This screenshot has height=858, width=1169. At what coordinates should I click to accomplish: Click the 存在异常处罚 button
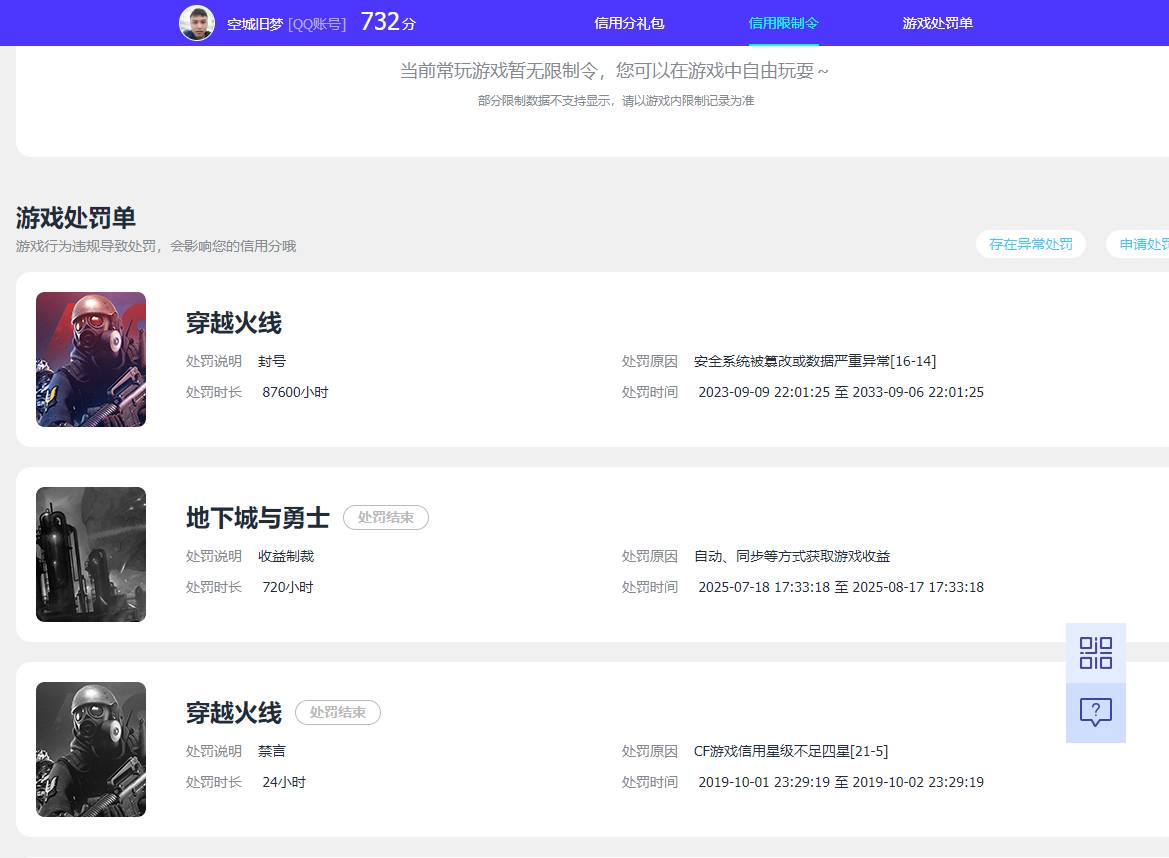(x=1031, y=244)
